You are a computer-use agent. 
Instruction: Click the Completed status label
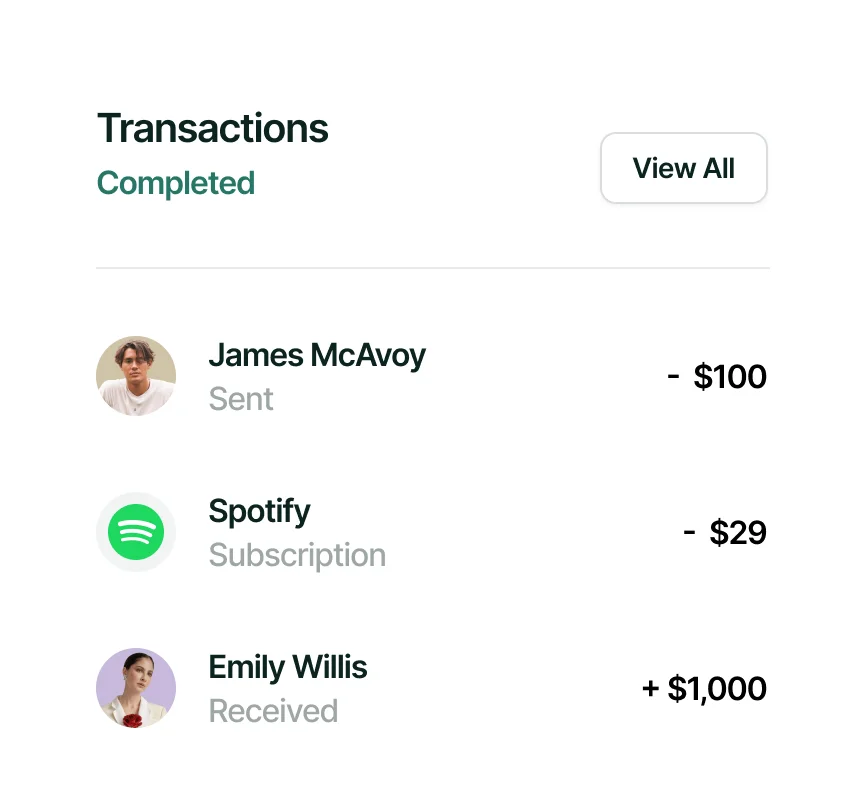pyautogui.click(x=176, y=184)
